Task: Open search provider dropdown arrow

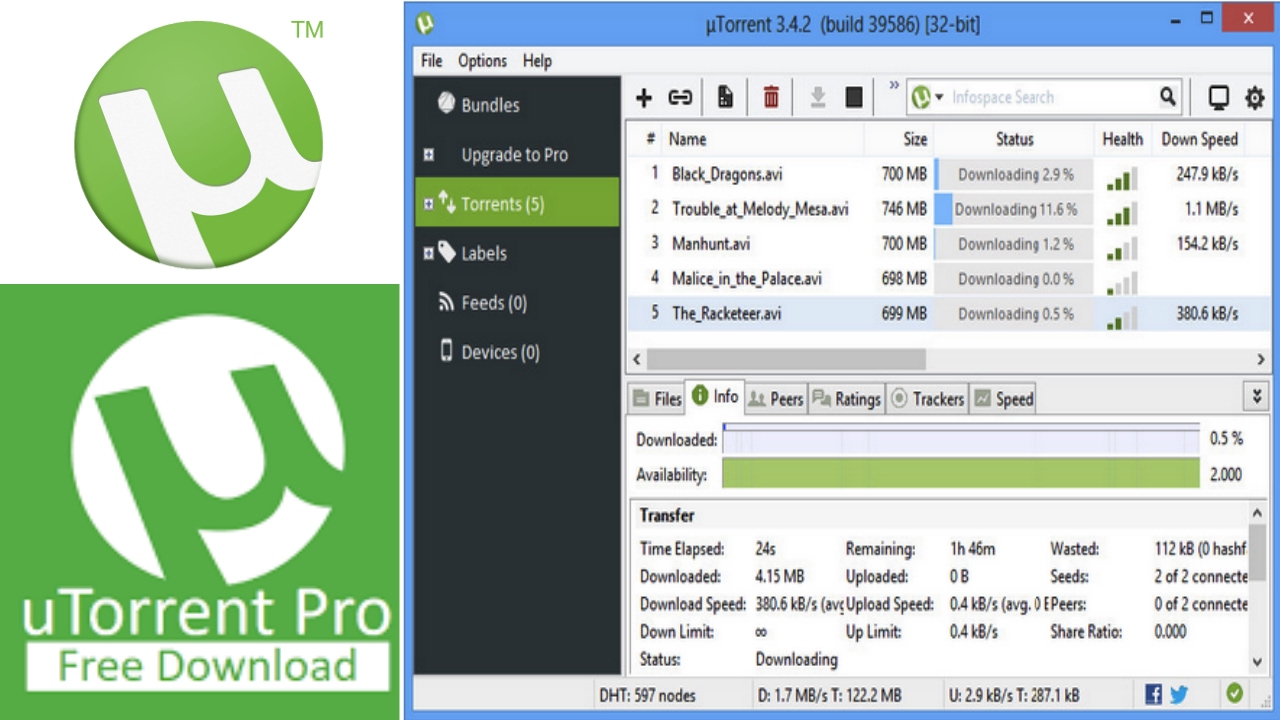Action: 939,97
